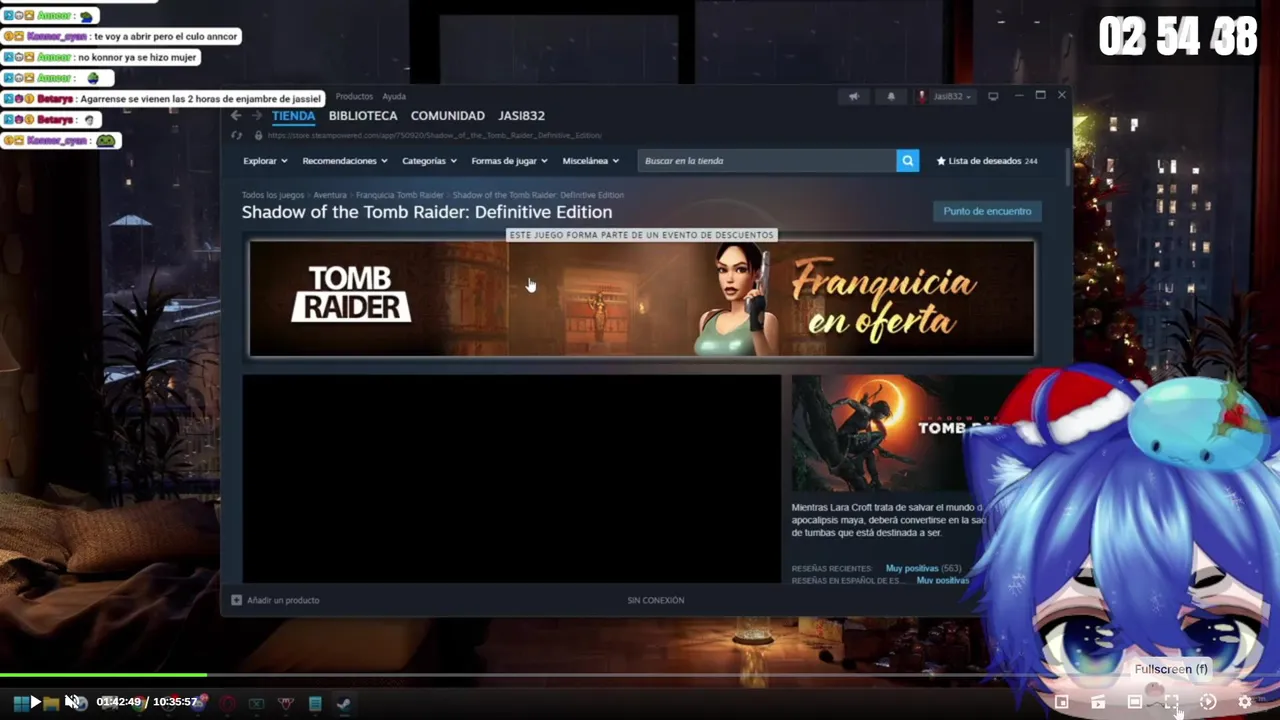Switch to the TIENDA tab
The width and height of the screenshot is (1280, 720).
(x=293, y=116)
